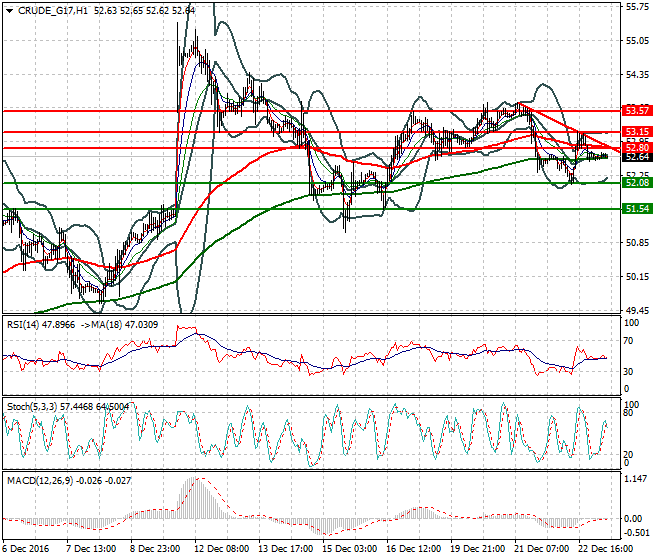Image resolution: width=660 pixels, height=560 pixels.
Task: Open the chart menu triangle beside CRUDE_G17,H1
Action: click(9, 11)
